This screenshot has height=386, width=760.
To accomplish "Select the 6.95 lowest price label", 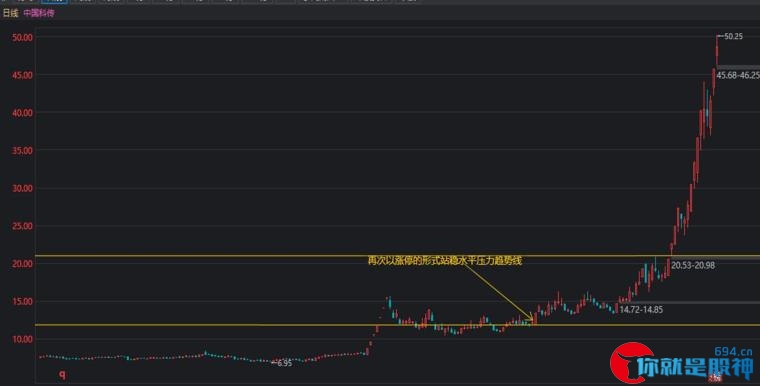I will click(x=284, y=363).
